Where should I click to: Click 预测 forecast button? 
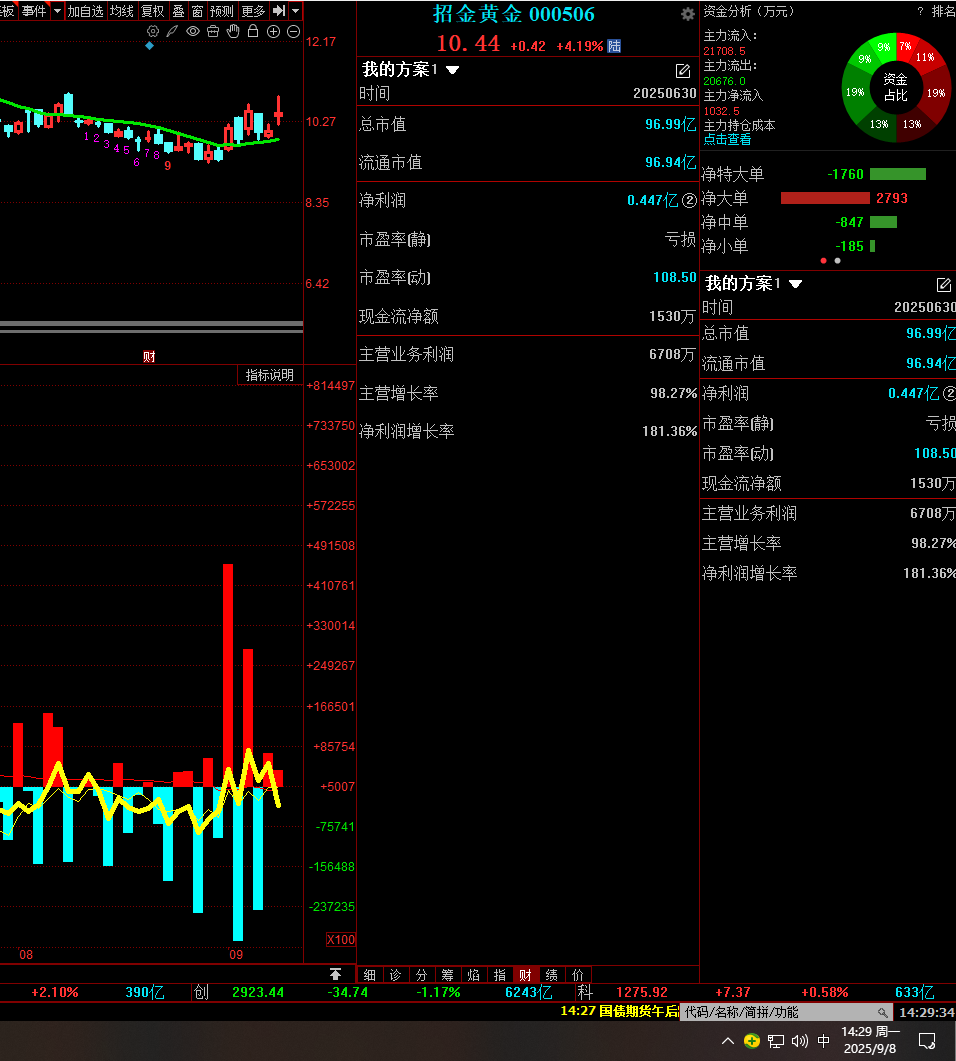coord(222,11)
